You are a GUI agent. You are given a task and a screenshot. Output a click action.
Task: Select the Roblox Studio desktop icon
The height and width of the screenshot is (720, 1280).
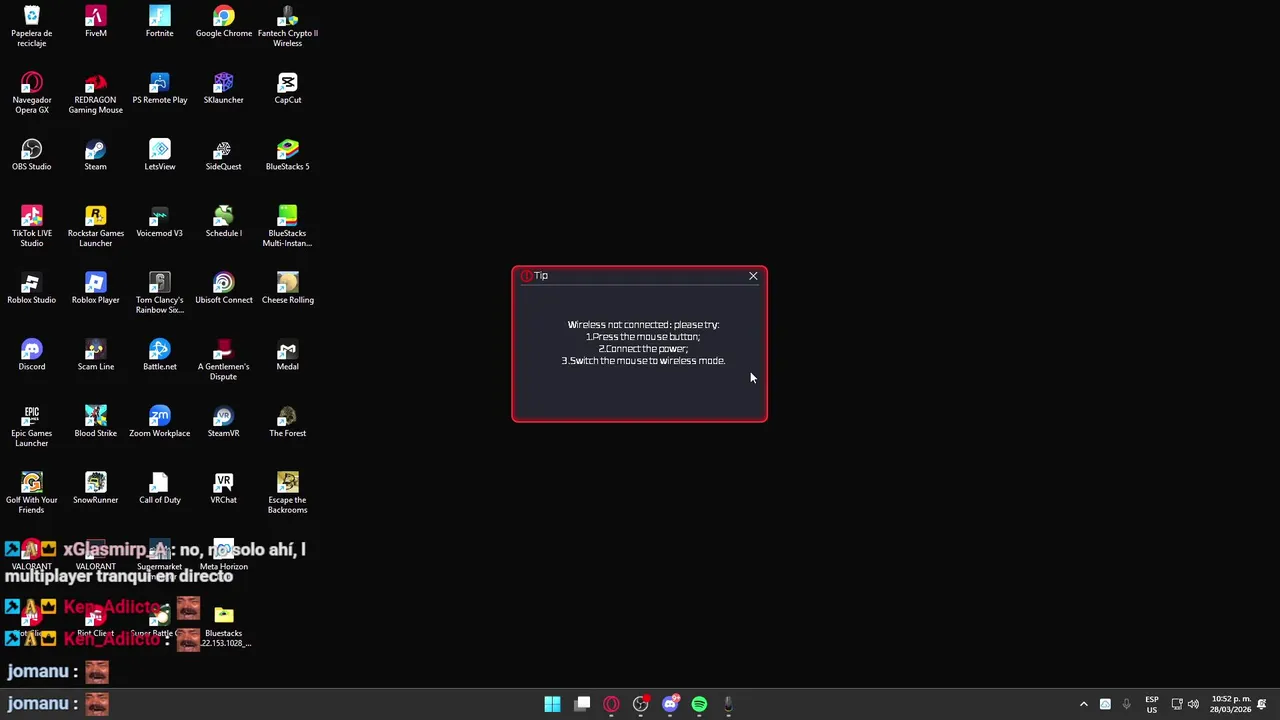pyautogui.click(x=31, y=288)
